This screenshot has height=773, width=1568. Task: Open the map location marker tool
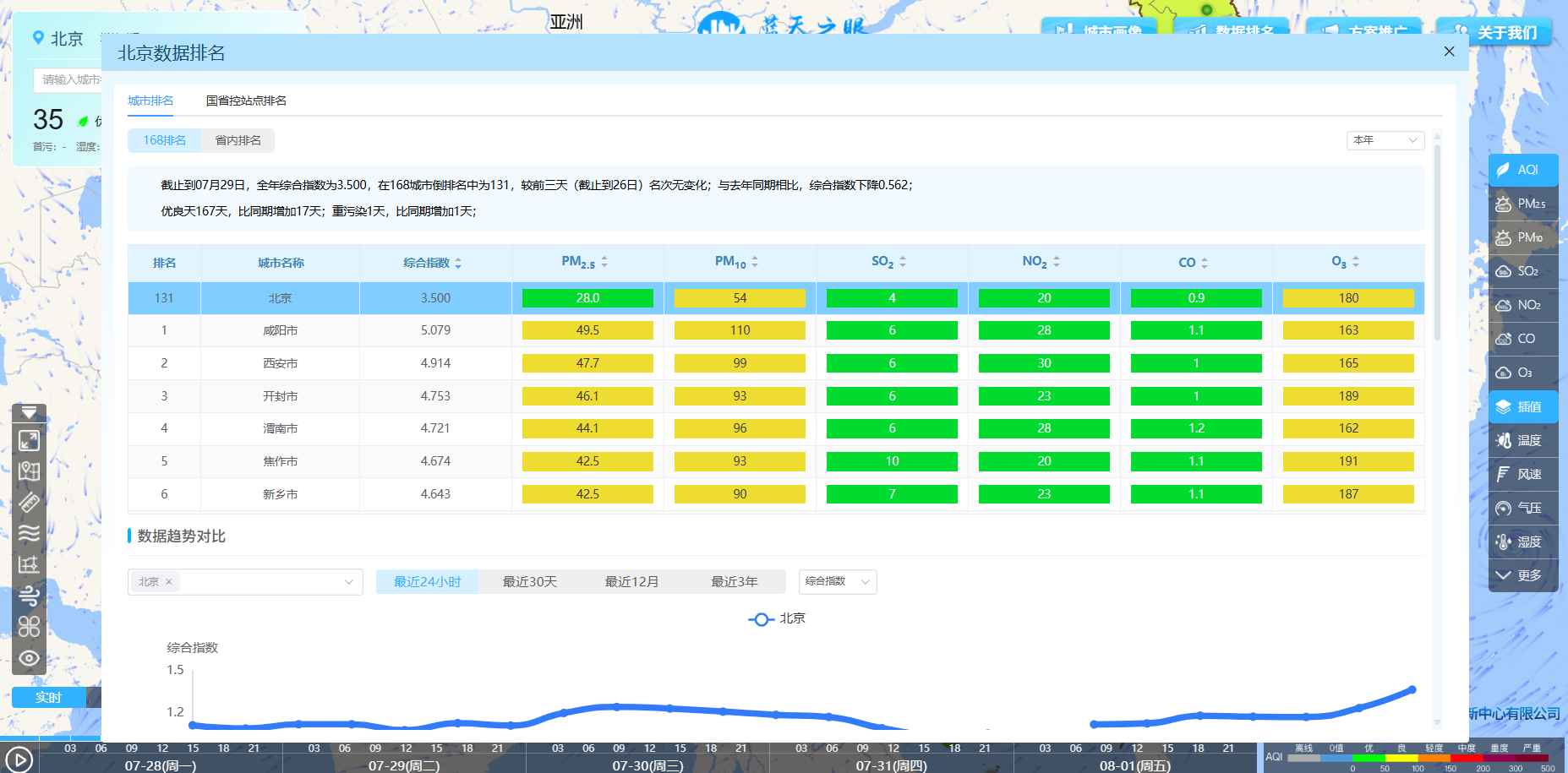point(29,471)
